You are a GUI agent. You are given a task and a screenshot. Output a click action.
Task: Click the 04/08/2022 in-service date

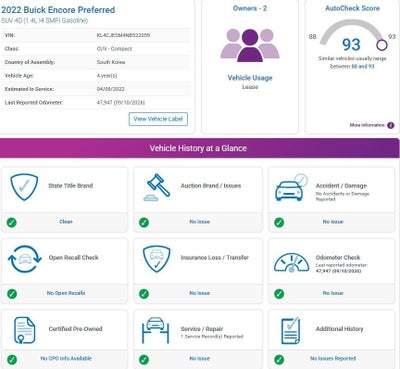click(111, 89)
